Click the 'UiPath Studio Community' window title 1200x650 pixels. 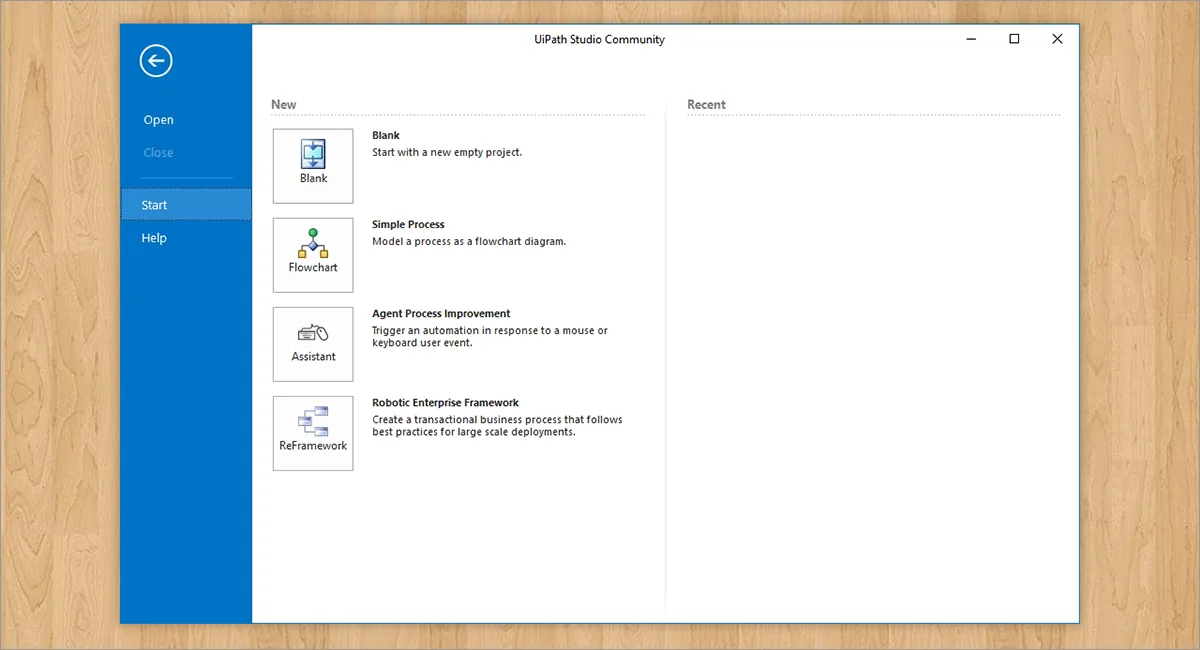(x=600, y=40)
